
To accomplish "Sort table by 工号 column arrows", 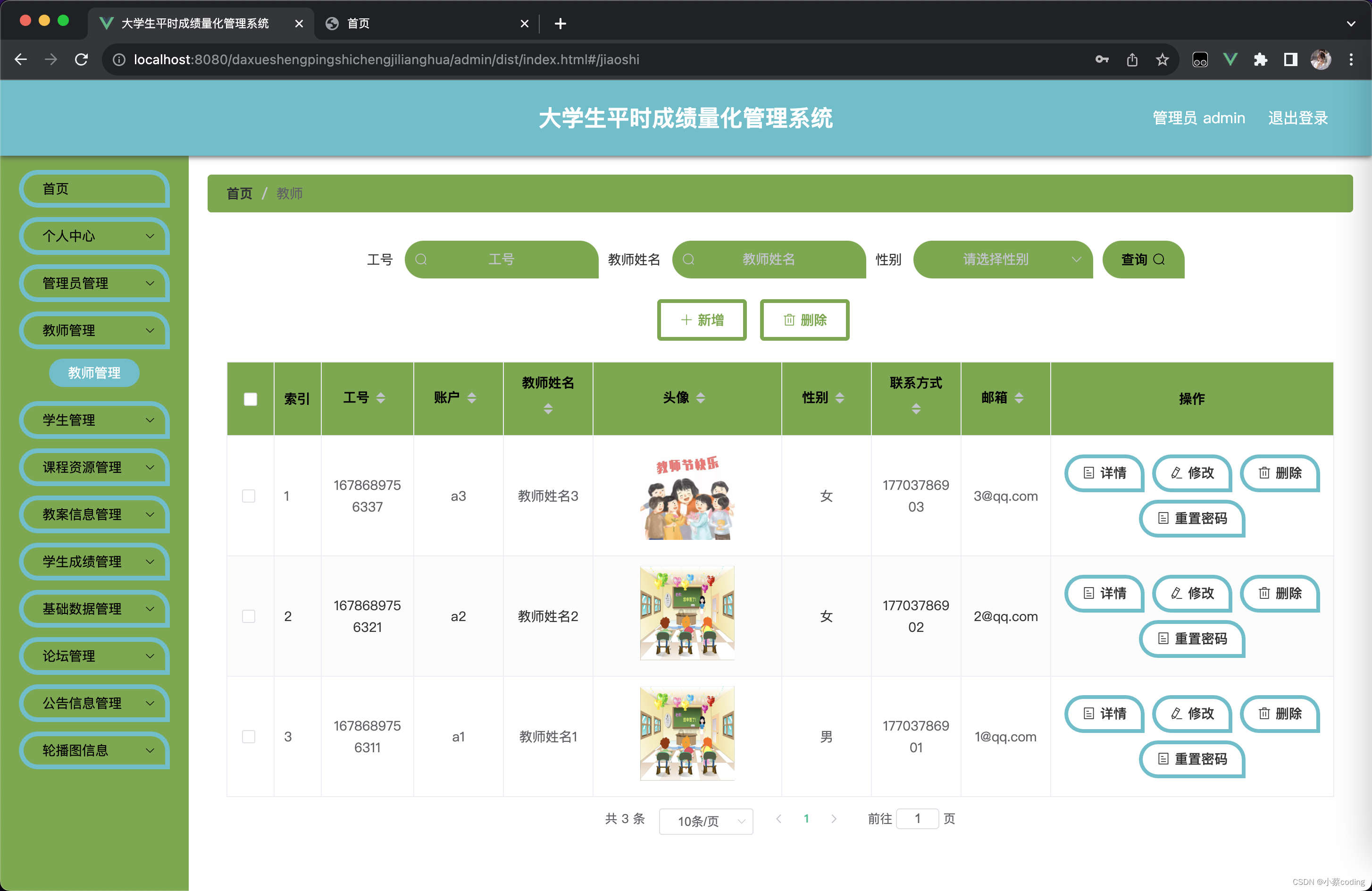I will [x=380, y=398].
